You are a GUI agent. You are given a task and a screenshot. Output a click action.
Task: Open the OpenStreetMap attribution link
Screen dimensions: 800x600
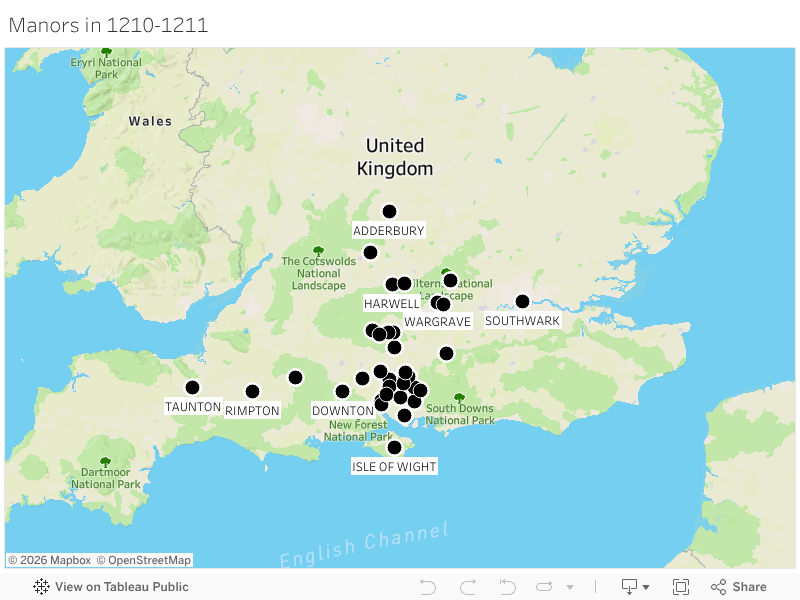(x=144, y=560)
